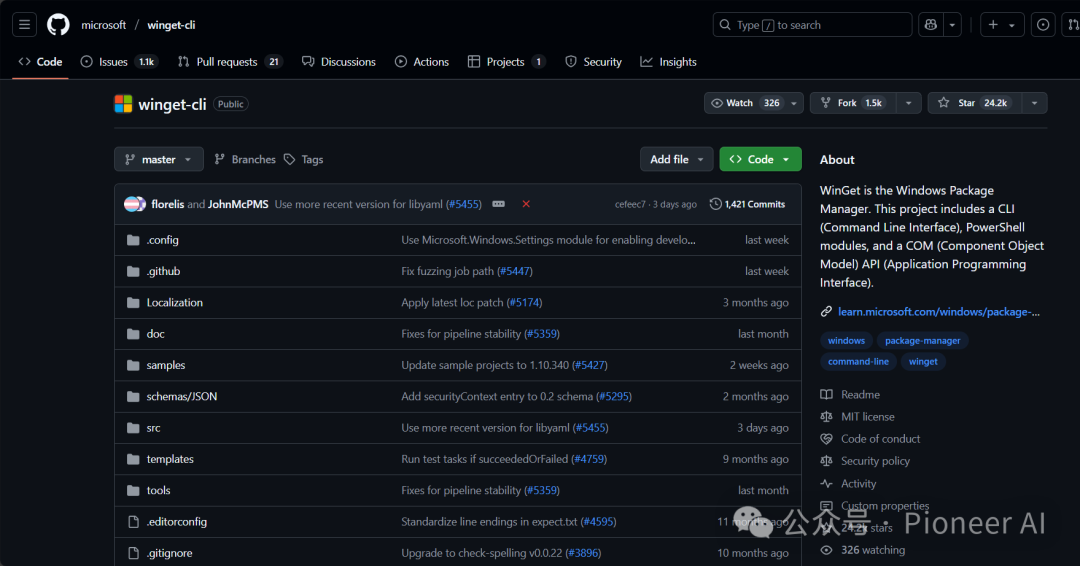Go to GitHub home via logo

tap(58, 25)
